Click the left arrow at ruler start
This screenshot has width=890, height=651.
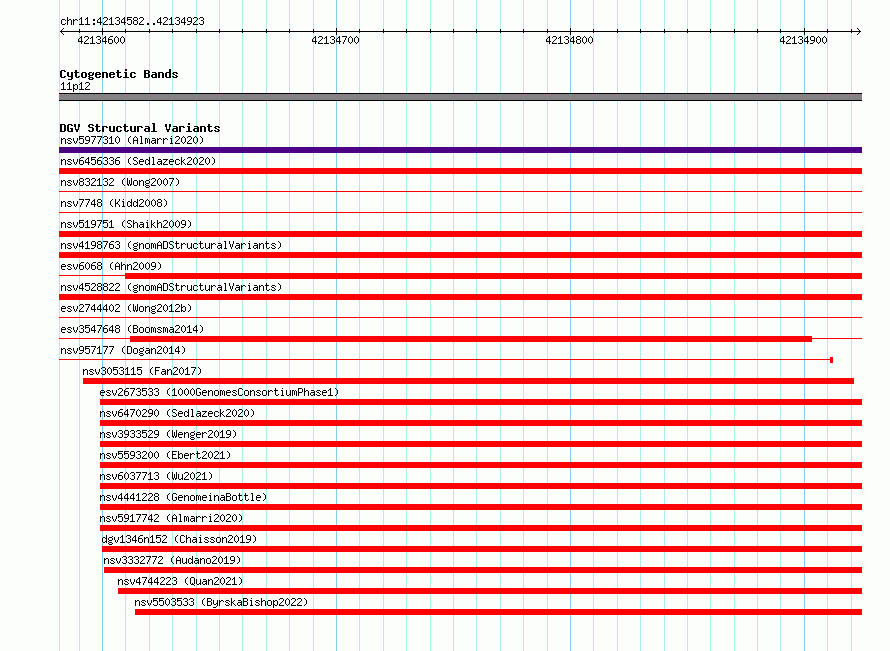point(63,31)
